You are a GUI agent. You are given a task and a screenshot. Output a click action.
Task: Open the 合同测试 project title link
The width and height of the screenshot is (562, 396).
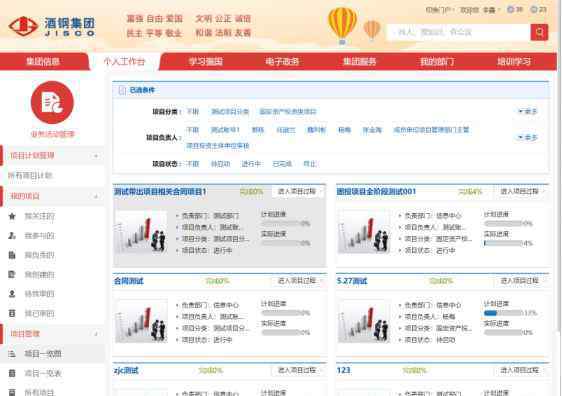(128, 281)
